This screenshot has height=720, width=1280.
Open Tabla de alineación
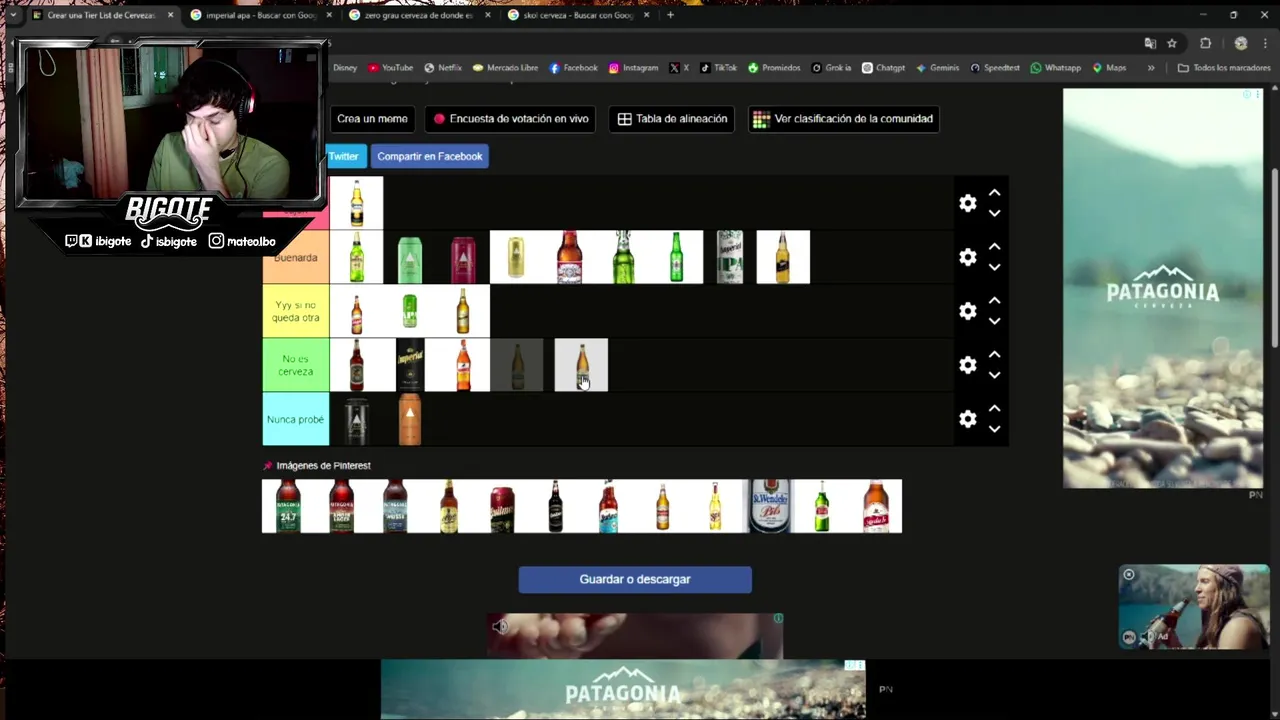[x=672, y=119]
